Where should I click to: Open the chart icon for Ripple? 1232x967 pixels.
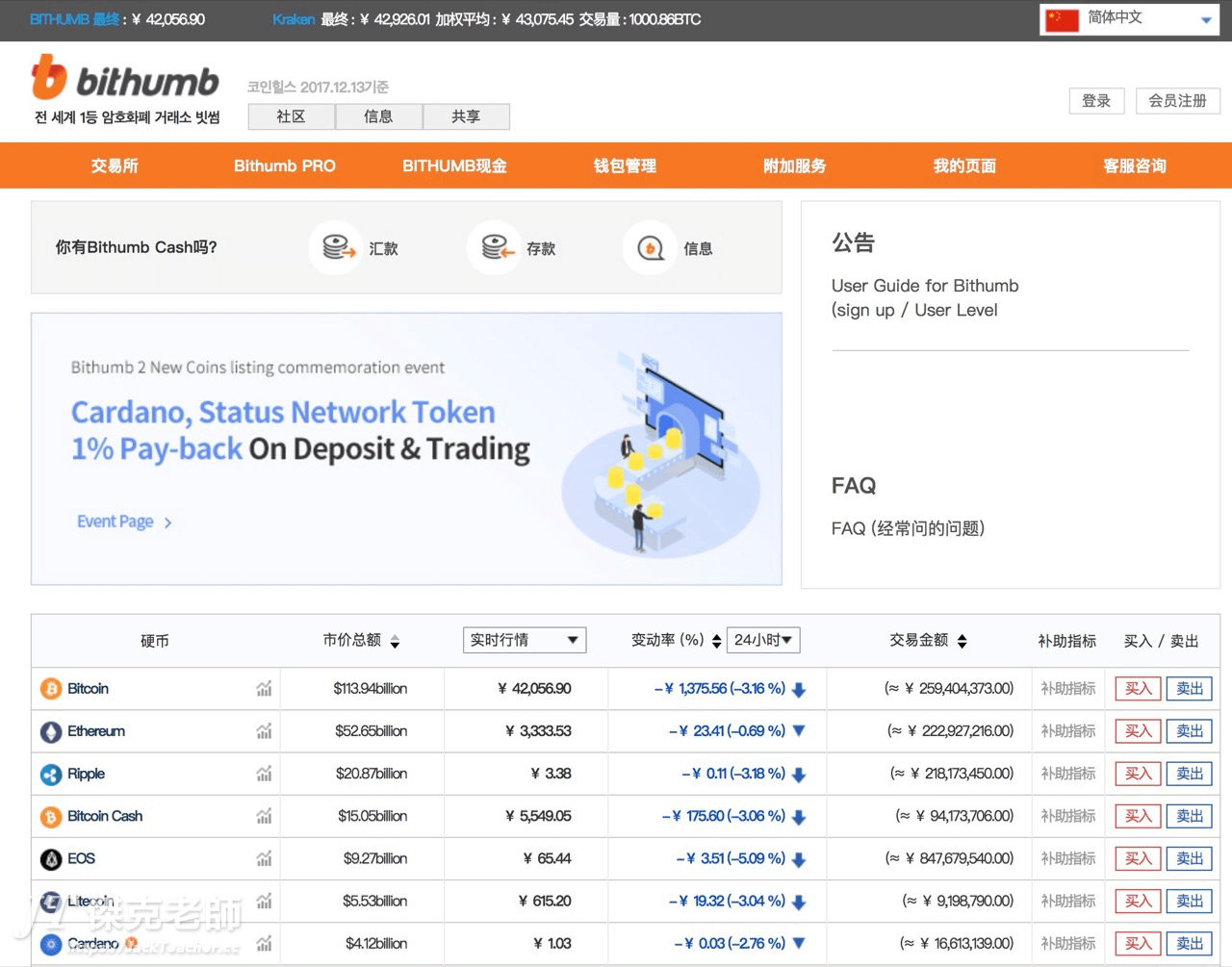click(264, 774)
